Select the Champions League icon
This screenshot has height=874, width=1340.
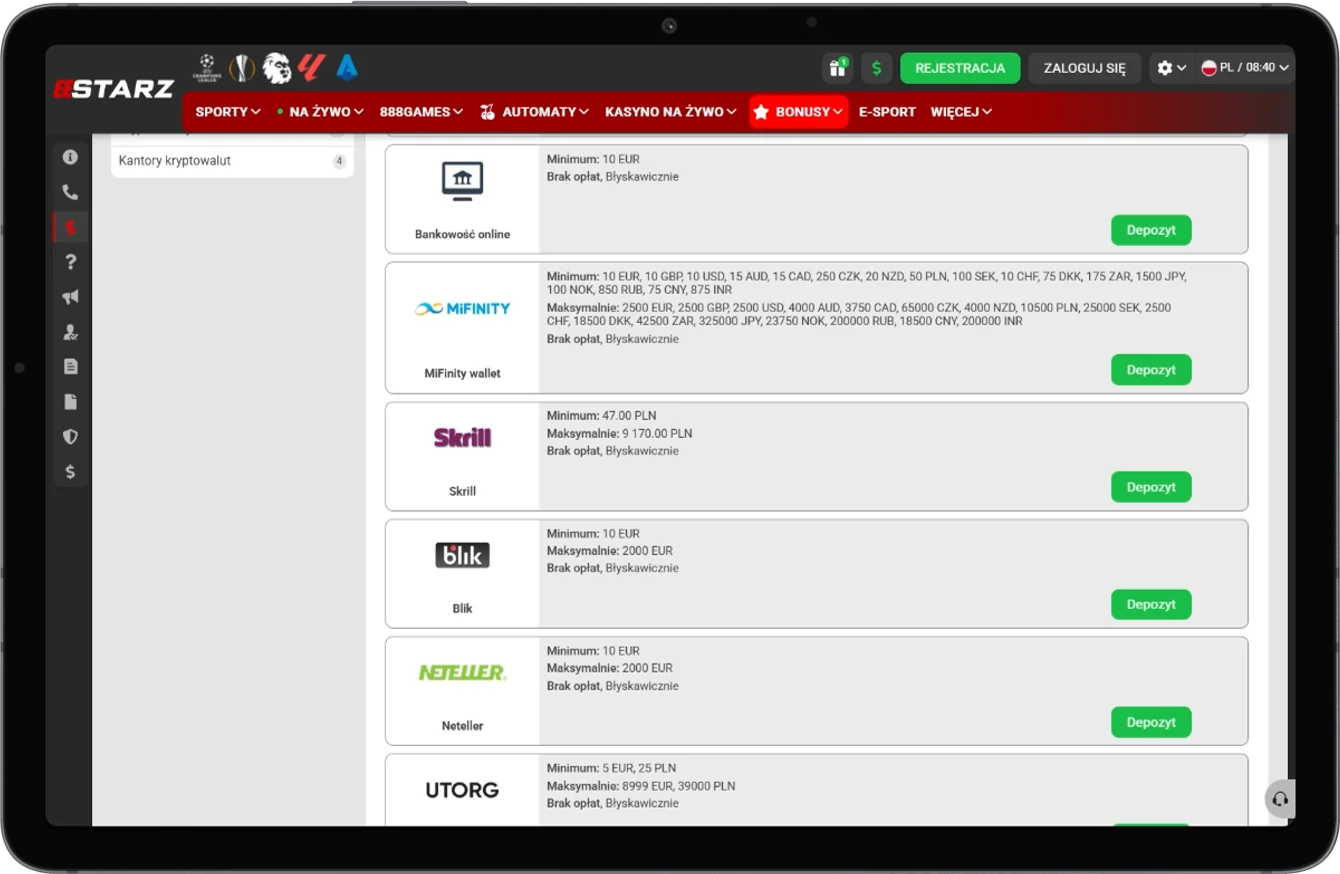pos(207,67)
